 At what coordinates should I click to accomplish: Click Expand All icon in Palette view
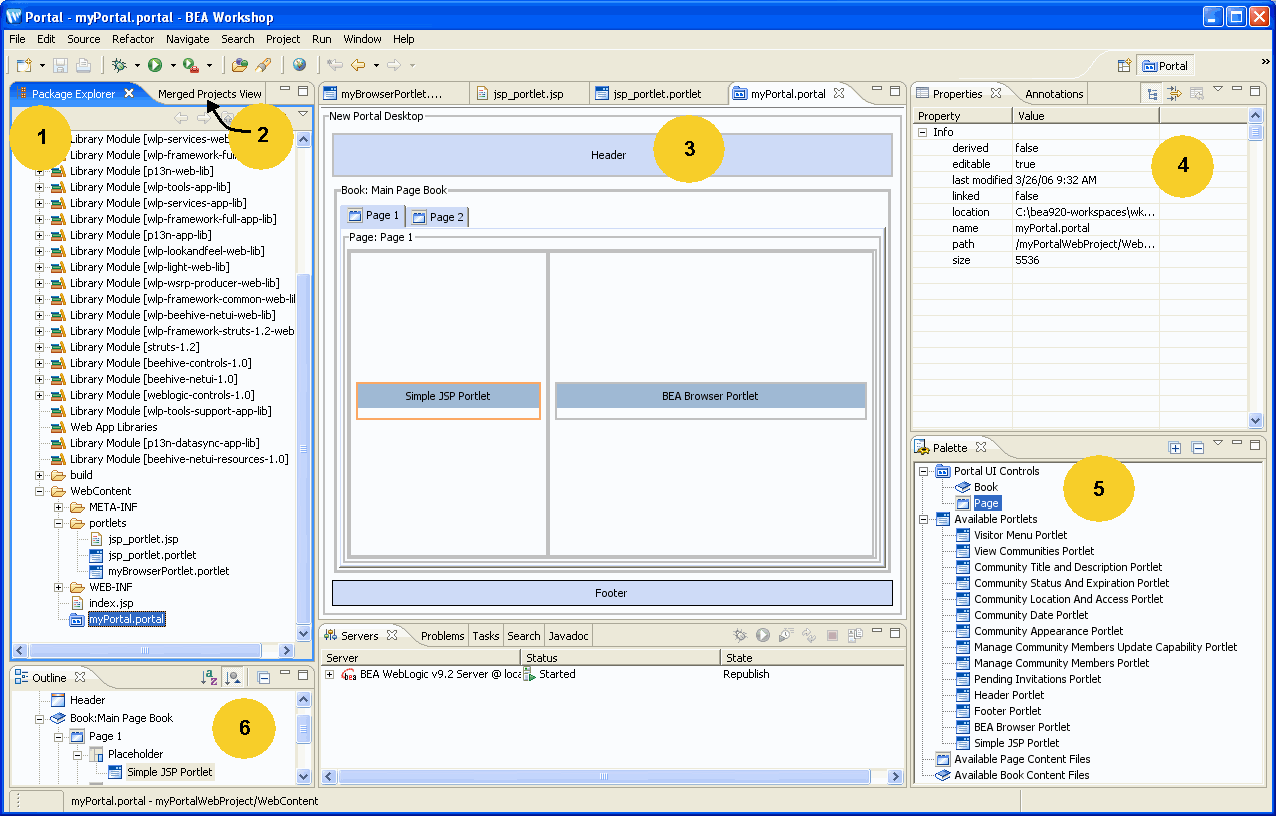(x=1175, y=448)
